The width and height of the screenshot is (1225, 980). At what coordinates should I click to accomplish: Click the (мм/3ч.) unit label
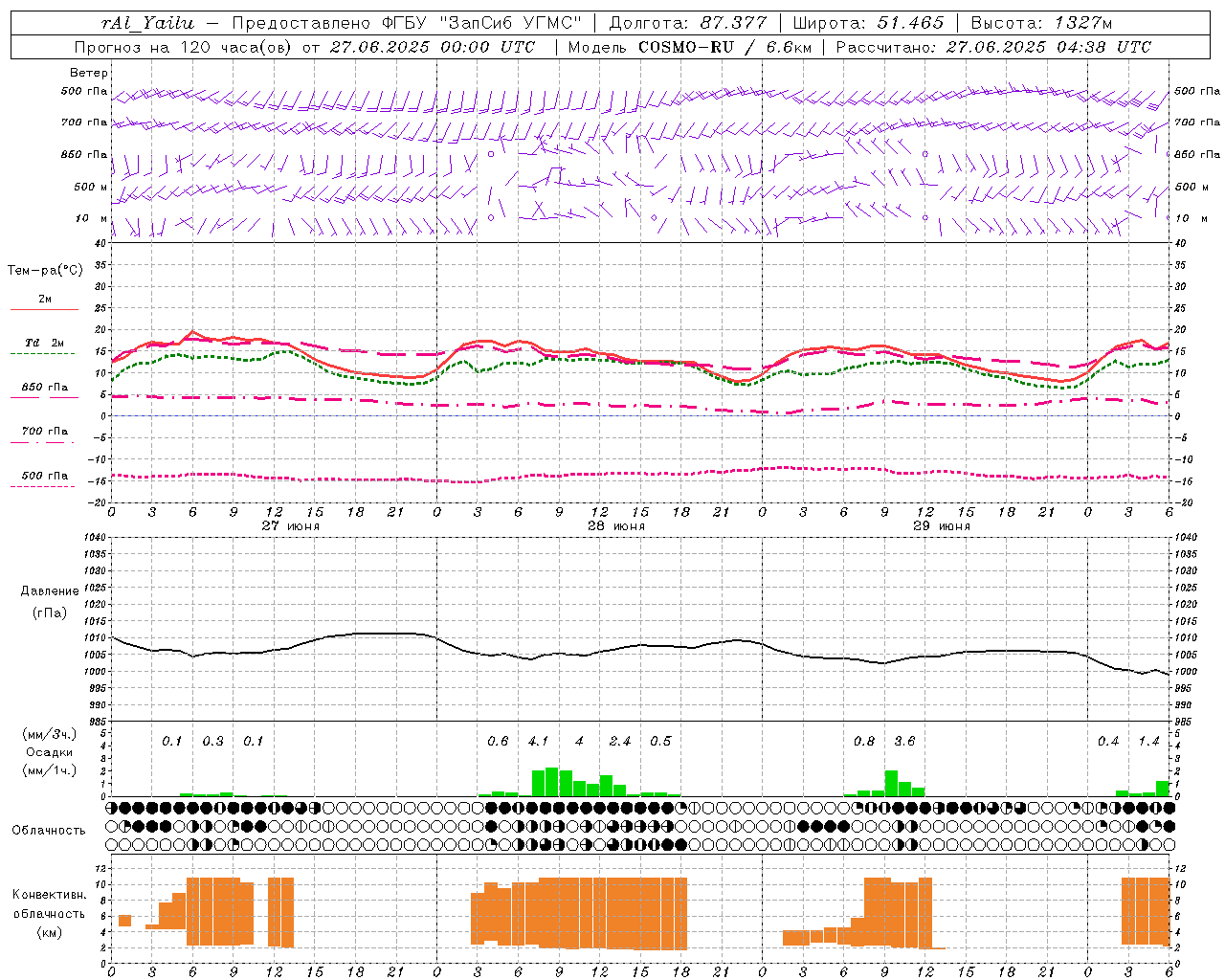tap(50, 734)
